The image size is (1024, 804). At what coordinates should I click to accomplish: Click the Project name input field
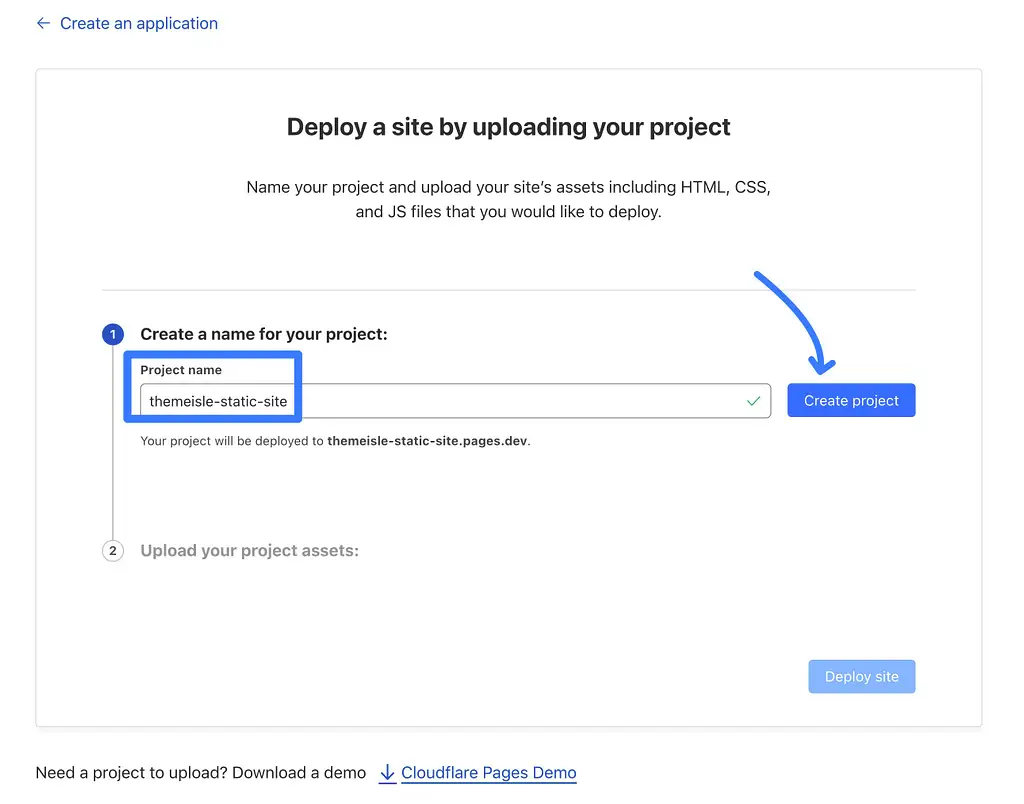pyautogui.click(x=450, y=400)
